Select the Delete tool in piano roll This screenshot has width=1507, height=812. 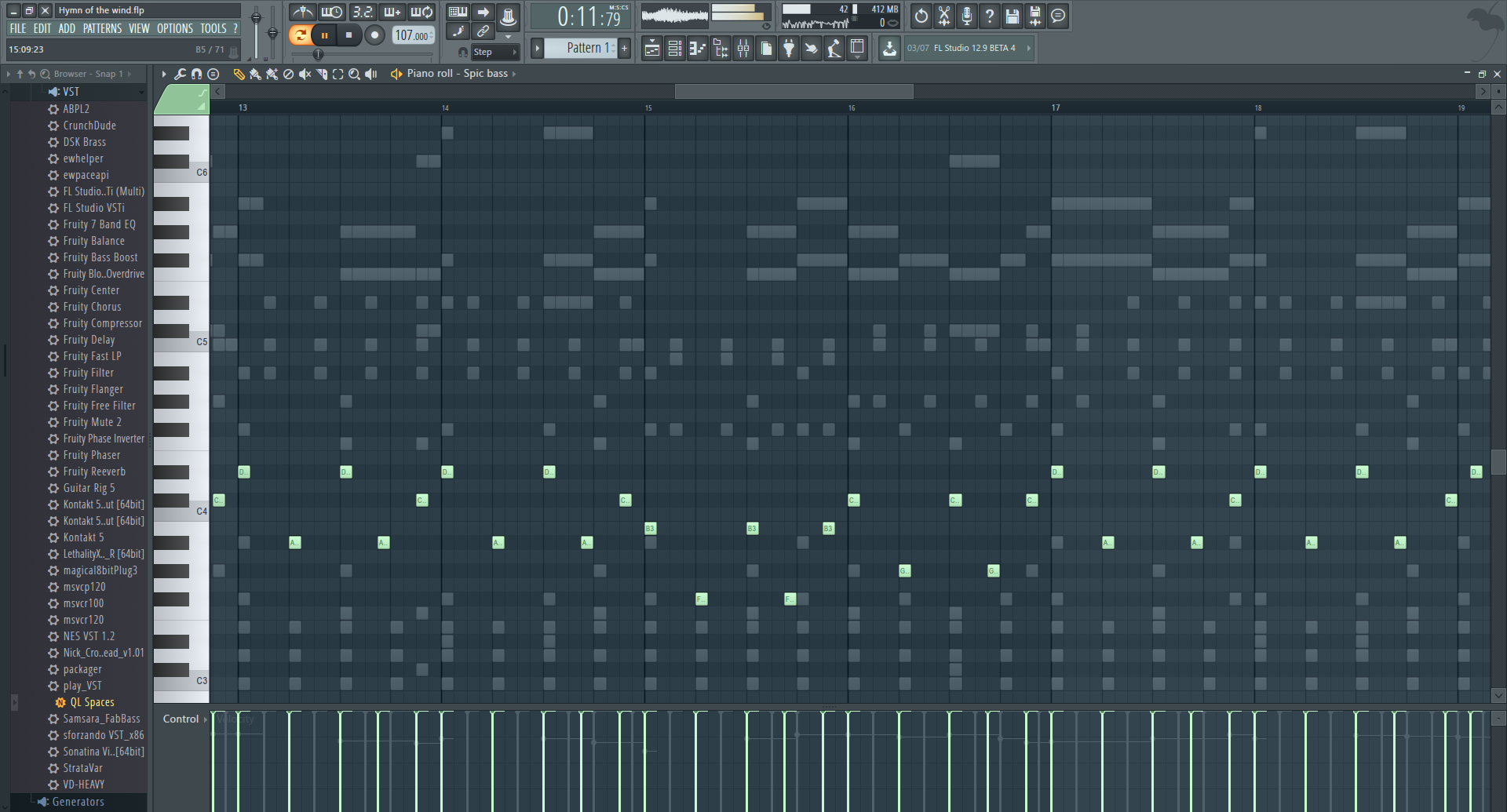coord(288,74)
